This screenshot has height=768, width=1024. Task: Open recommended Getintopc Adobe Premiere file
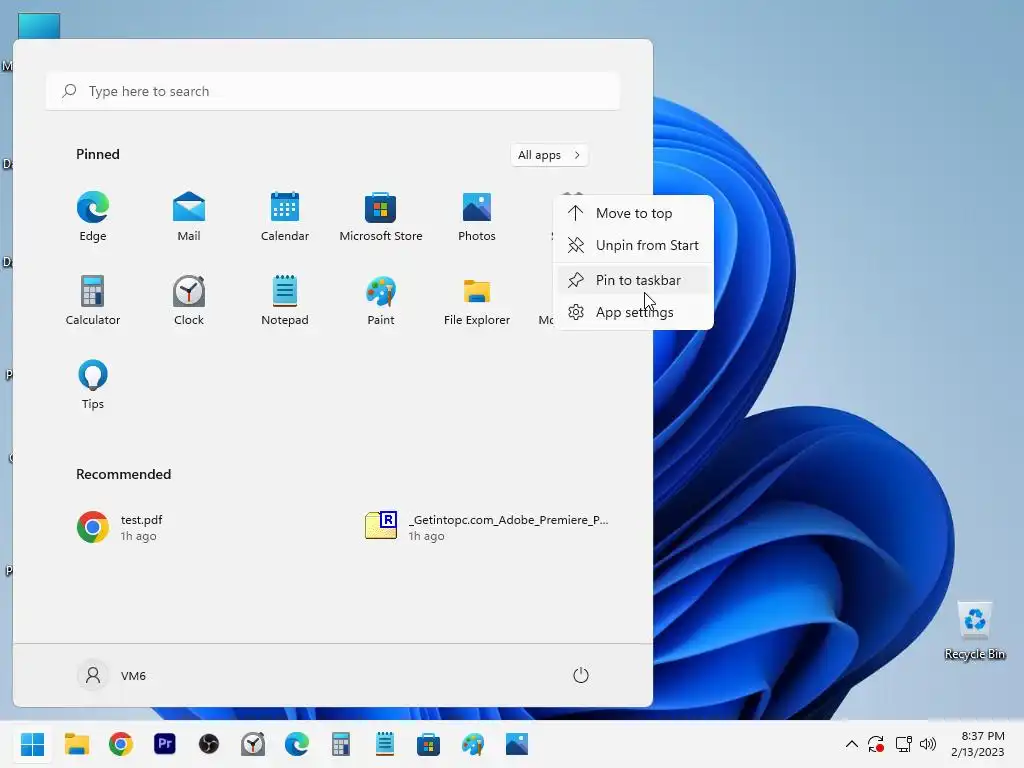point(487,527)
